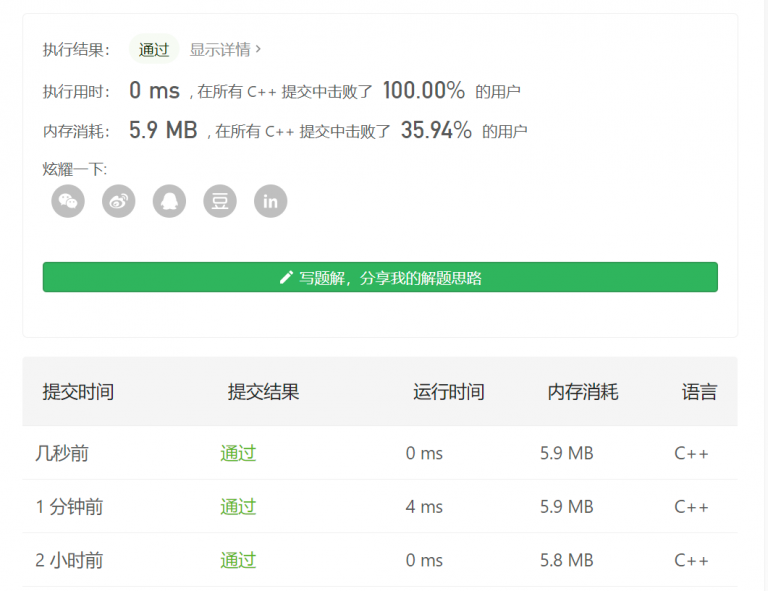Click the 写题解 green button
768x591 pixels.
click(x=380, y=278)
